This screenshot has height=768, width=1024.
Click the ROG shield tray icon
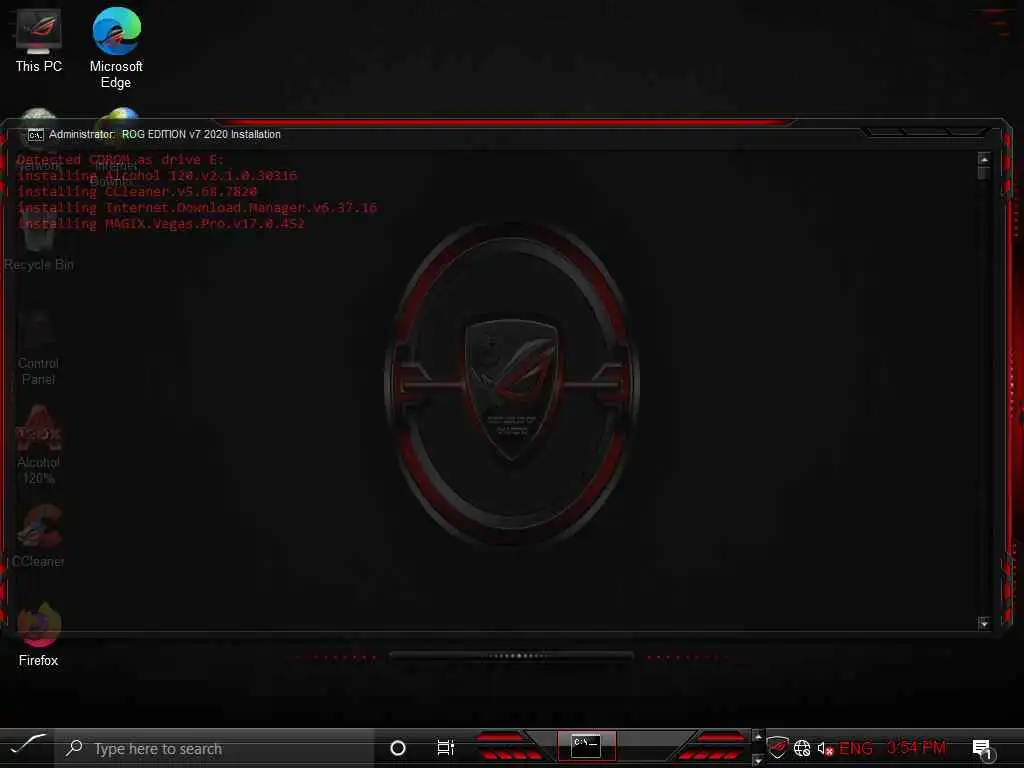click(x=777, y=748)
